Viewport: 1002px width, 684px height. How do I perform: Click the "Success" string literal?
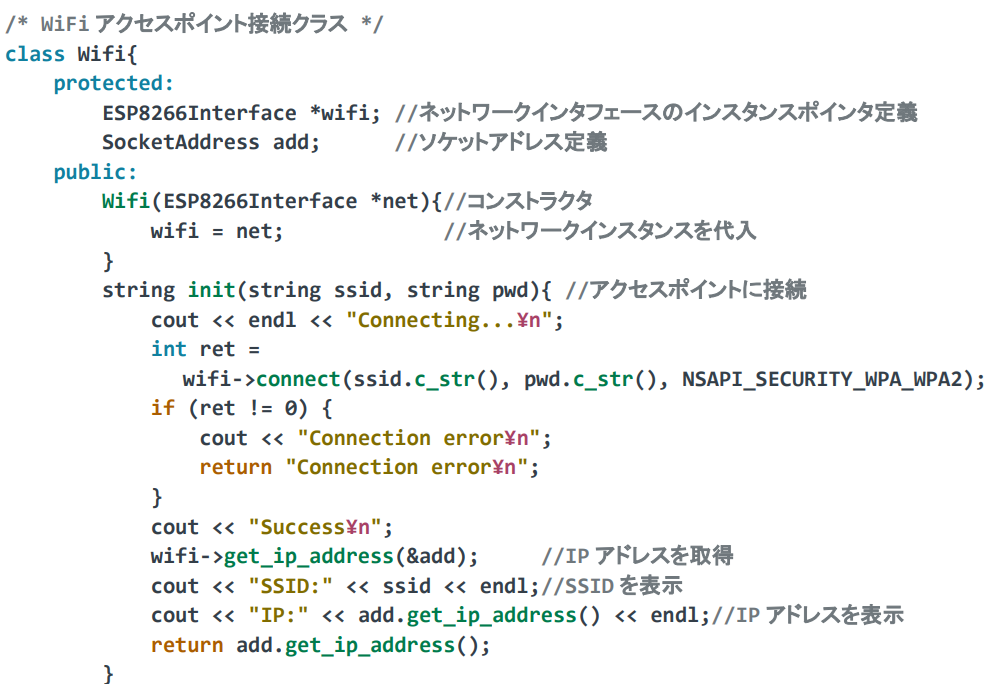click(x=320, y=526)
